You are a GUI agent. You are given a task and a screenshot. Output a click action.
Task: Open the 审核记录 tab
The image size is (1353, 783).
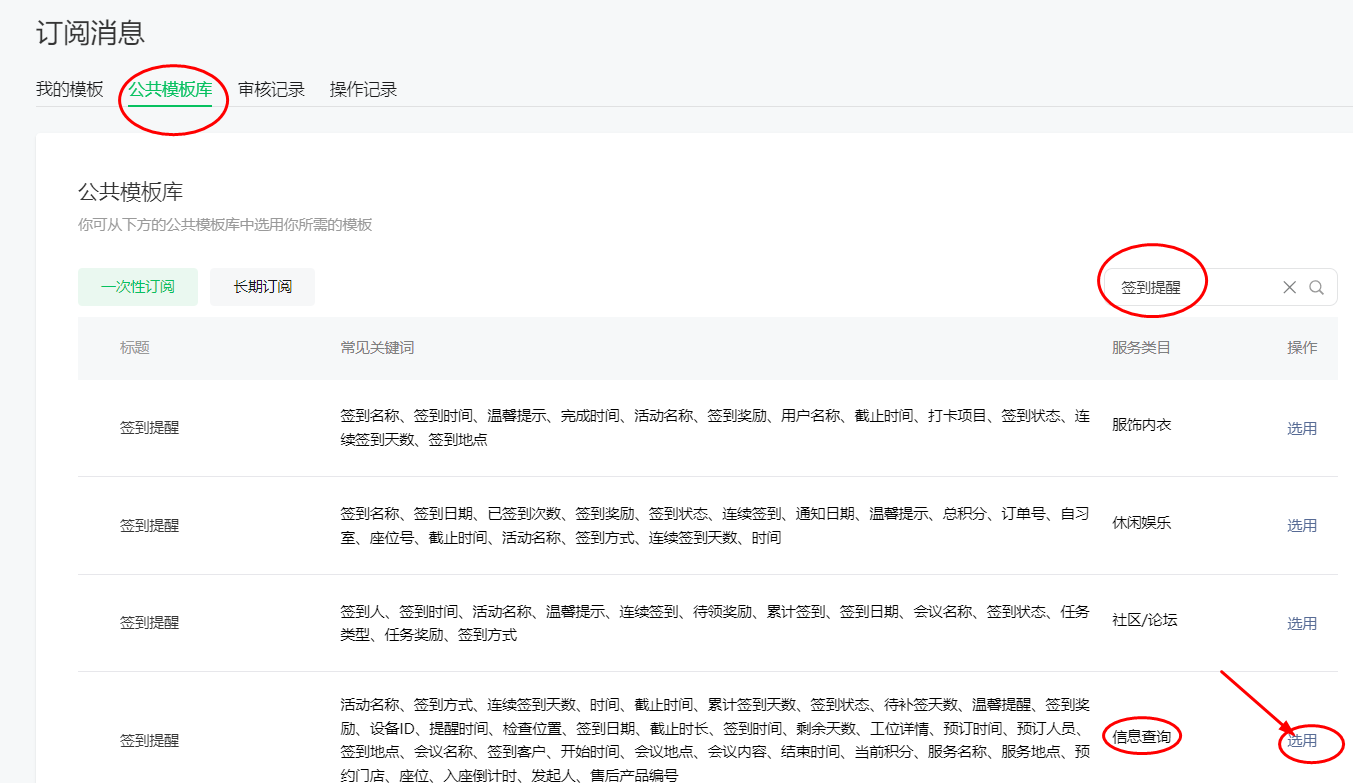coord(271,89)
